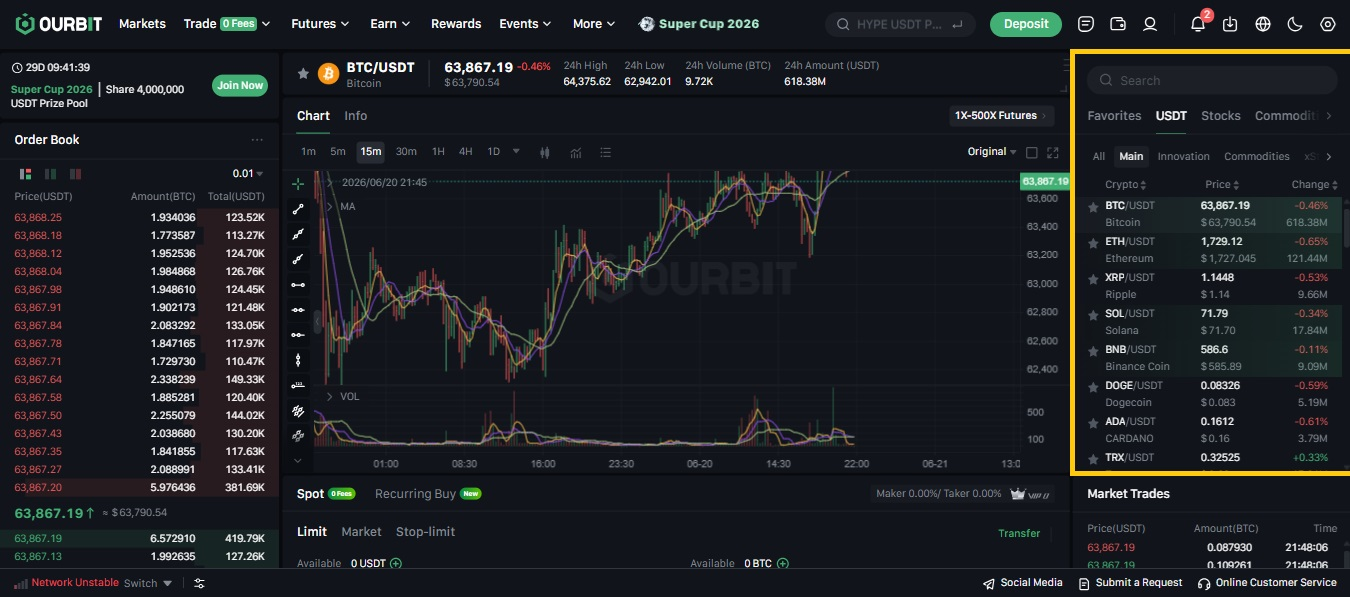The width and height of the screenshot is (1350, 597).
Task: Open the chart indicators icon
Action: [x=576, y=152]
